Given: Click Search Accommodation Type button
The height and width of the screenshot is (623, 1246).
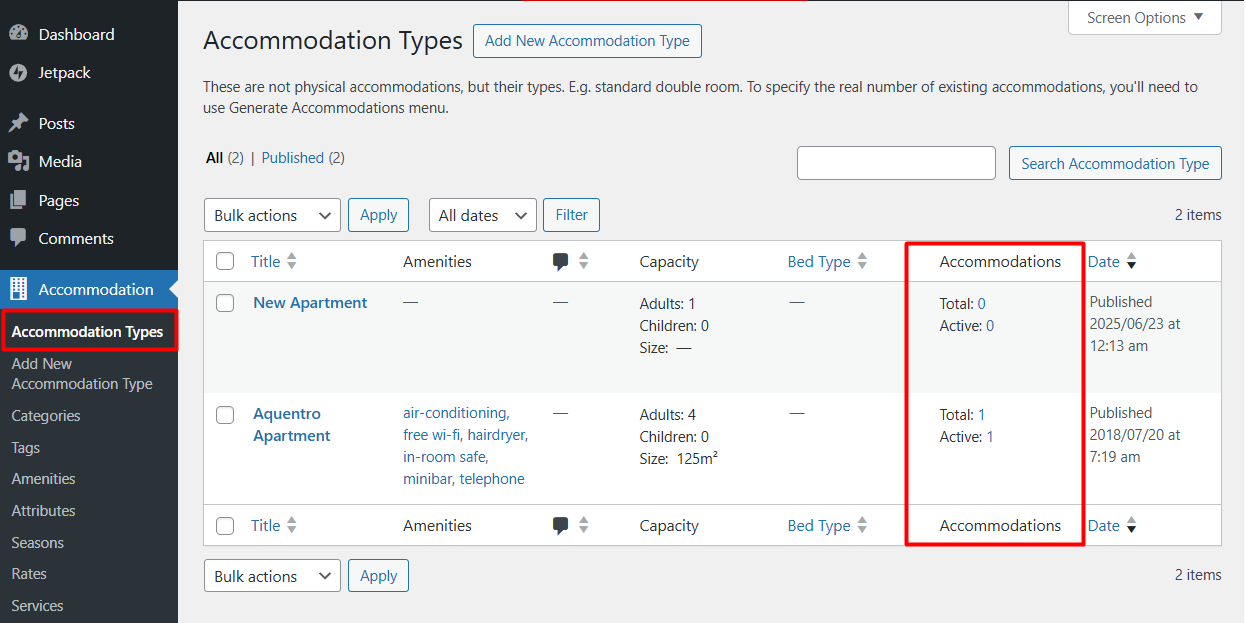Looking at the screenshot, I should click(x=1115, y=163).
